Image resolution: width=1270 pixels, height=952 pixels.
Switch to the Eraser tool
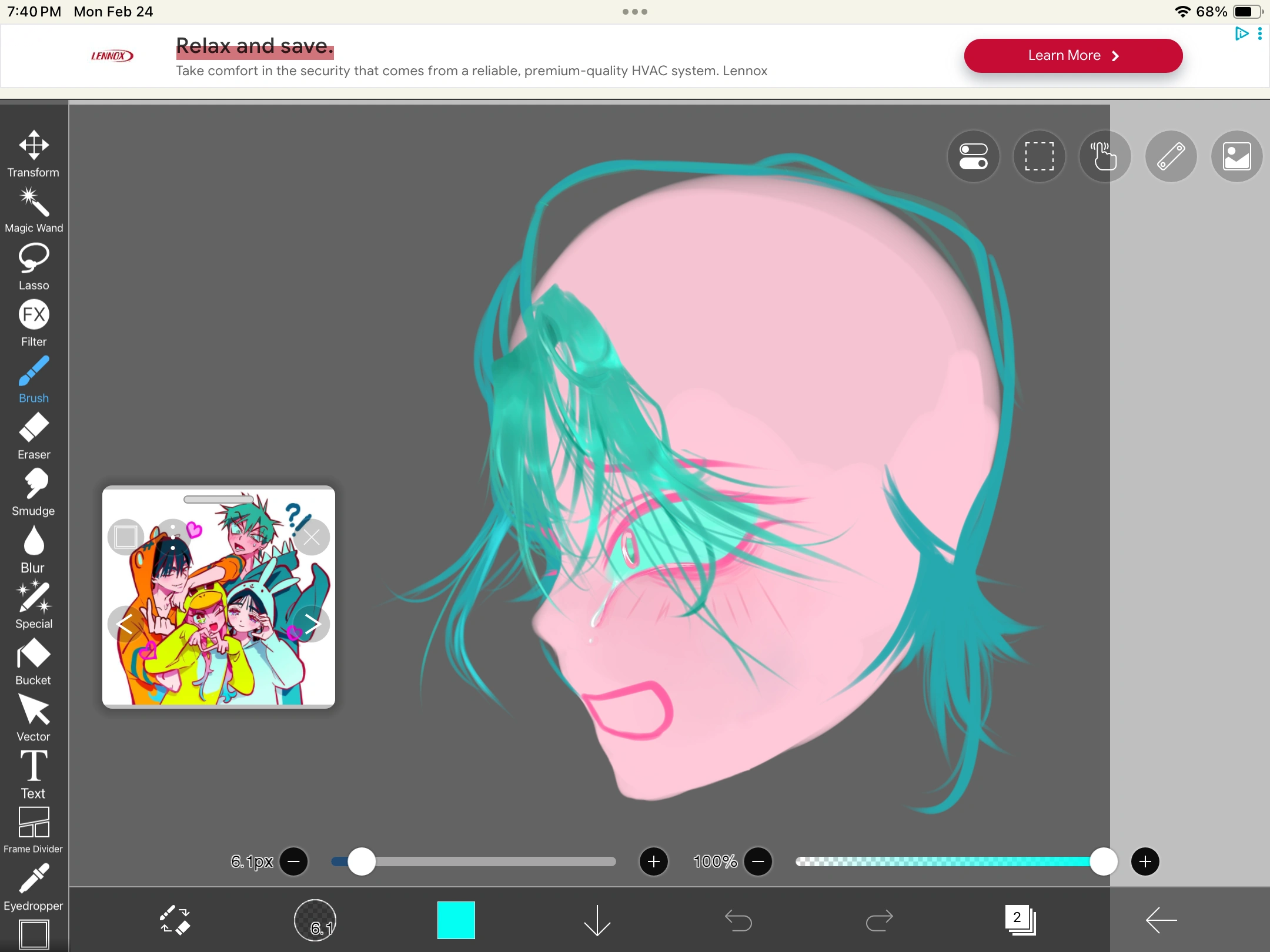click(x=34, y=430)
